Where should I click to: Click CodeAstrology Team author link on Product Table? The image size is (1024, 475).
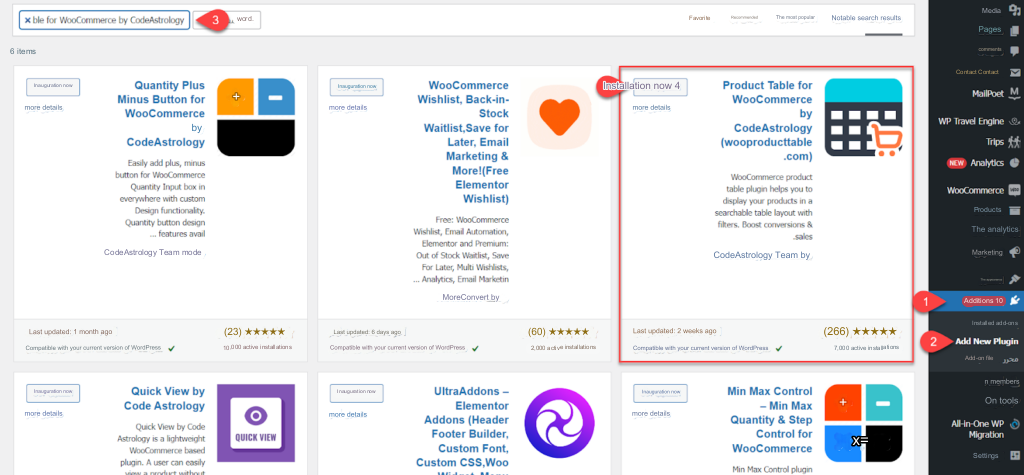762,255
